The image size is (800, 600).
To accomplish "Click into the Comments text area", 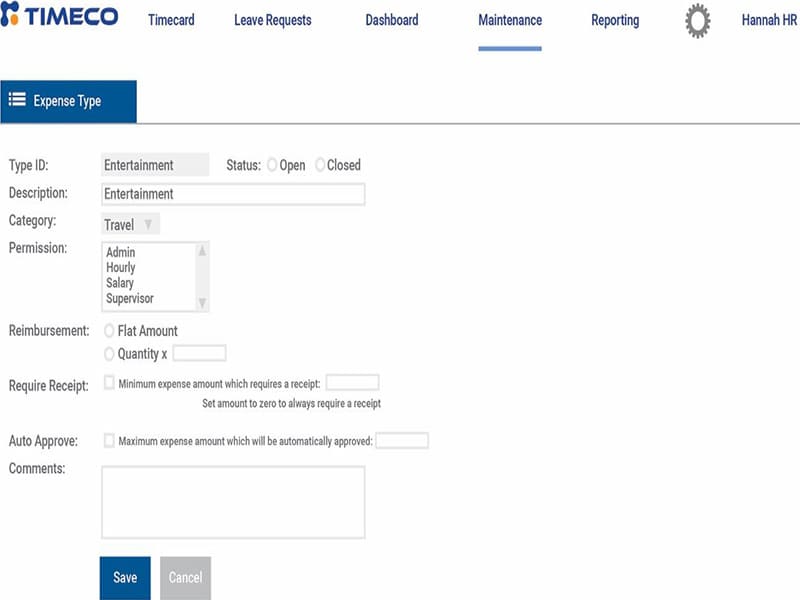I will pyautogui.click(x=233, y=502).
